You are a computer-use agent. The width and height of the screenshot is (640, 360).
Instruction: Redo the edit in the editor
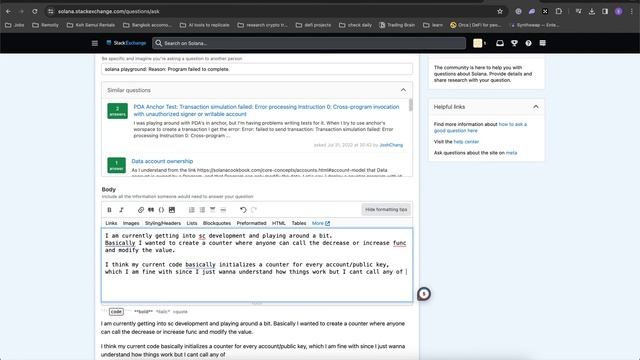point(254,210)
